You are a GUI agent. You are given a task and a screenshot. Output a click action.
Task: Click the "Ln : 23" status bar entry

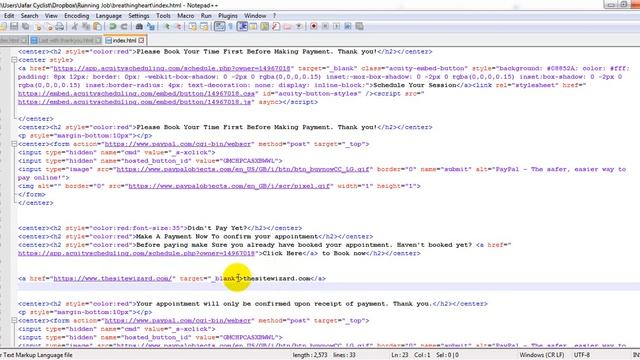pyautogui.click(x=400, y=355)
